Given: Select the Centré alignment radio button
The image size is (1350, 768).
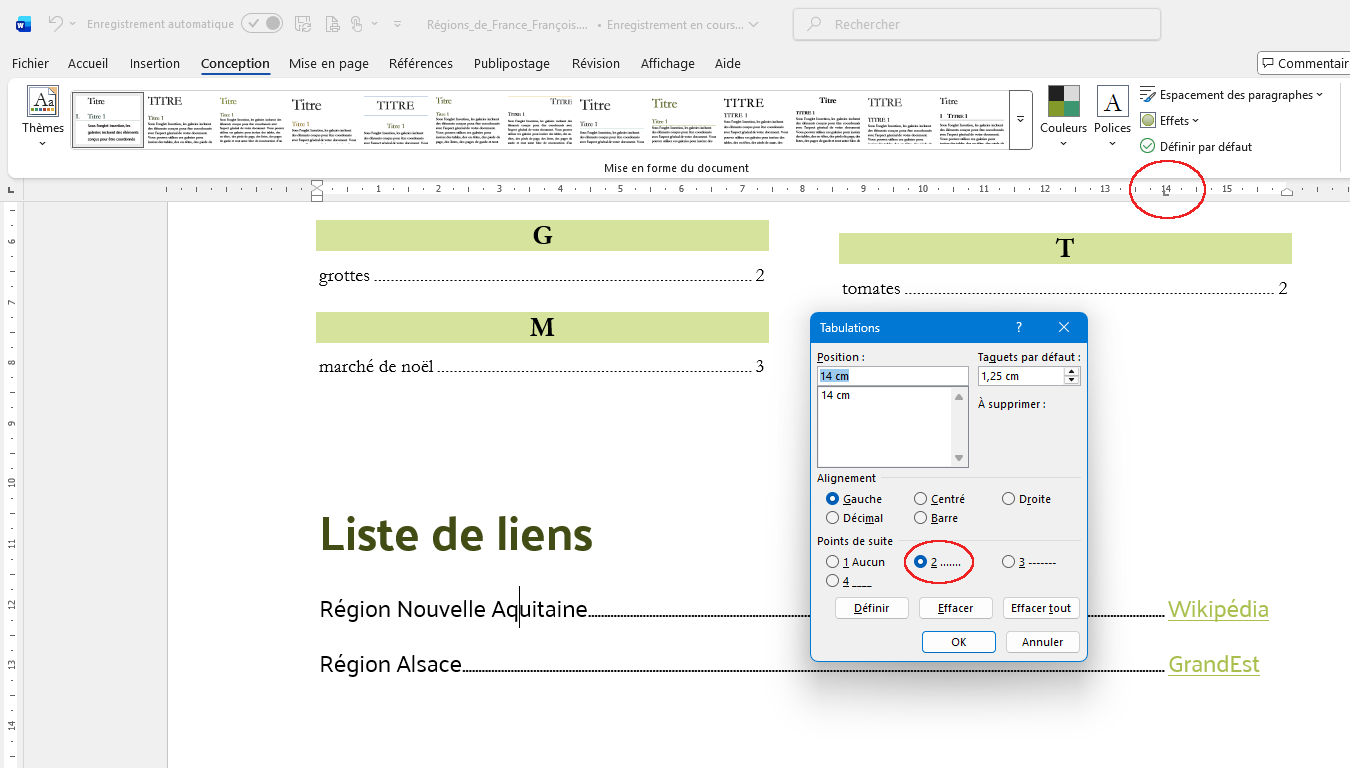Looking at the screenshot, I should [920, 499].
